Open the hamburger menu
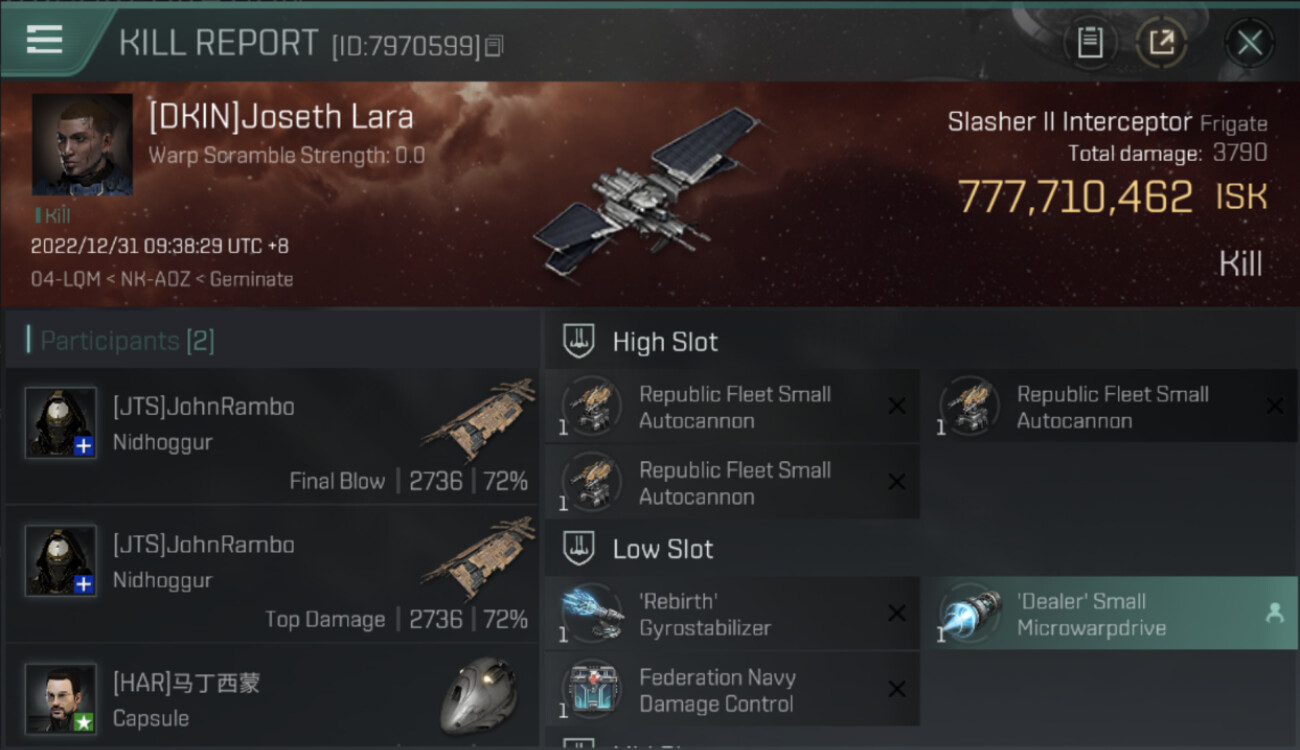 coord(44,40)
